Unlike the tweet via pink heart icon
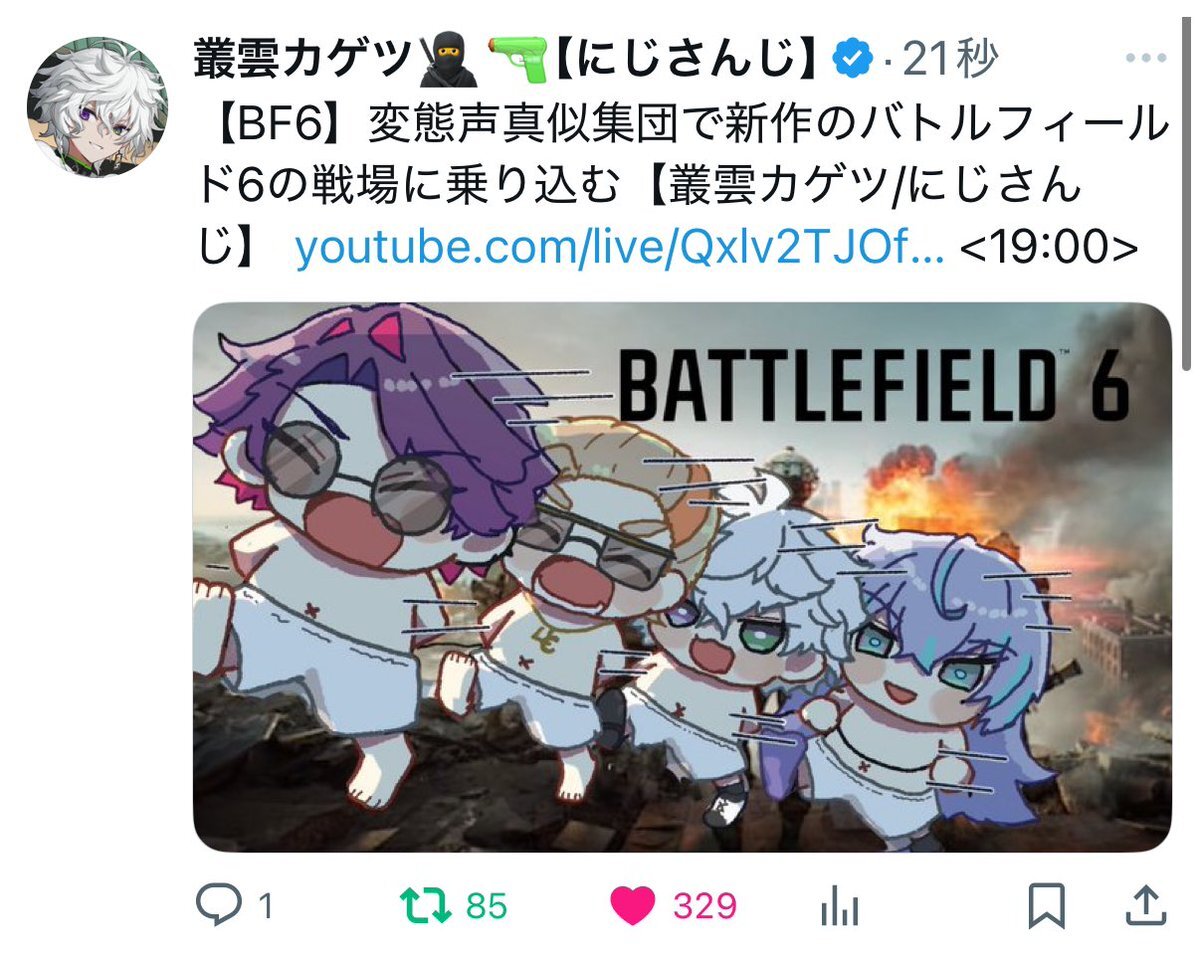 point(633,907)
